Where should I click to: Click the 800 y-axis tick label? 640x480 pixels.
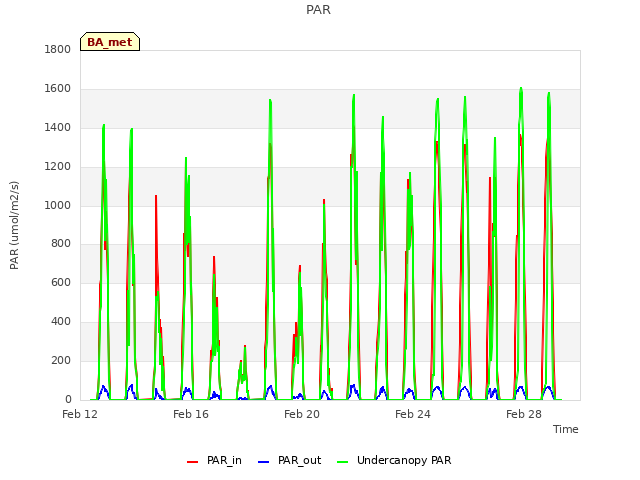coord(61,244)
